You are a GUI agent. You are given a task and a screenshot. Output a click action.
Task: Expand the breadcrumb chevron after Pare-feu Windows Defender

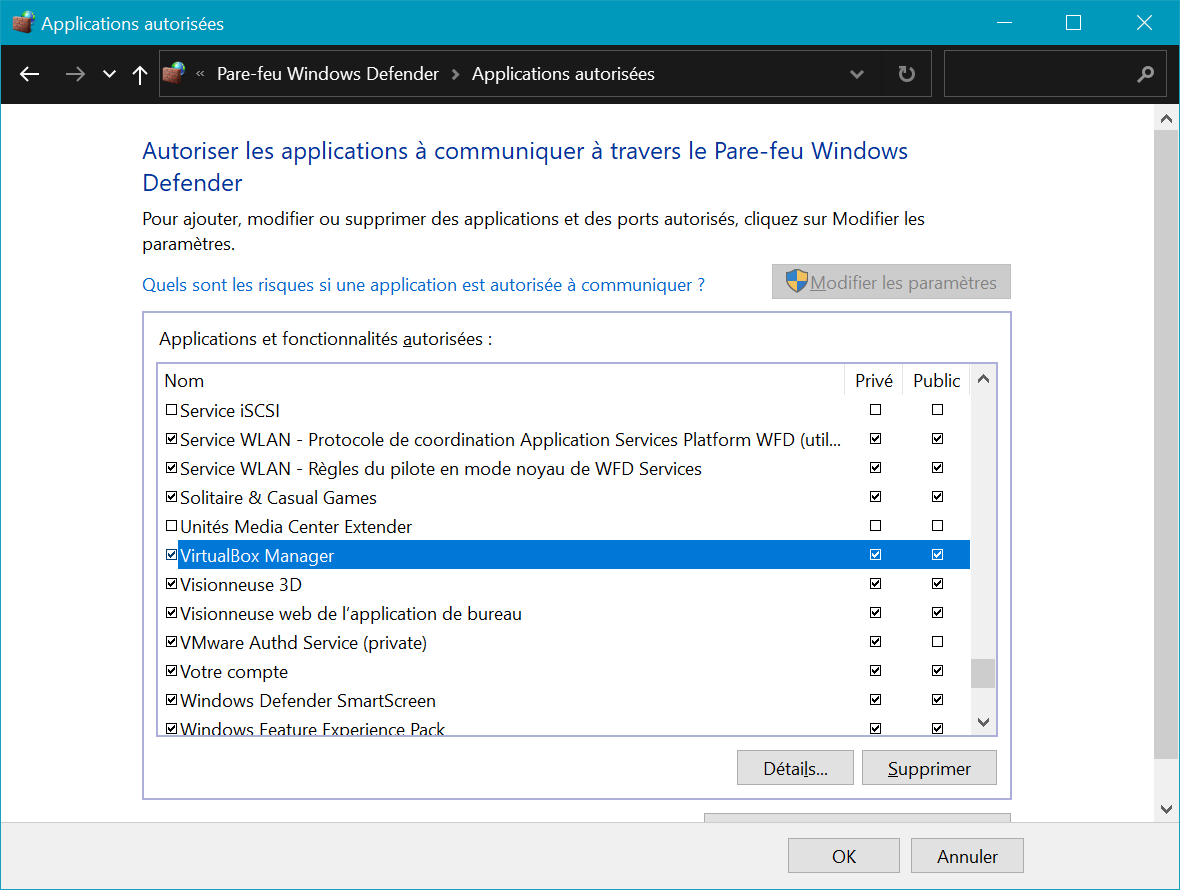(x=455, y=74)
